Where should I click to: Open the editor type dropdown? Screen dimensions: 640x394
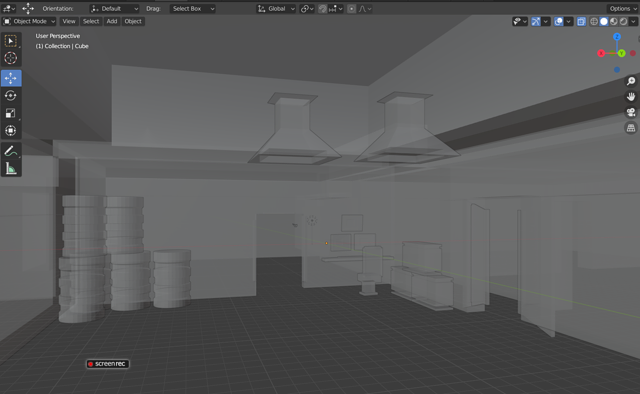click(x=8, y=8)
